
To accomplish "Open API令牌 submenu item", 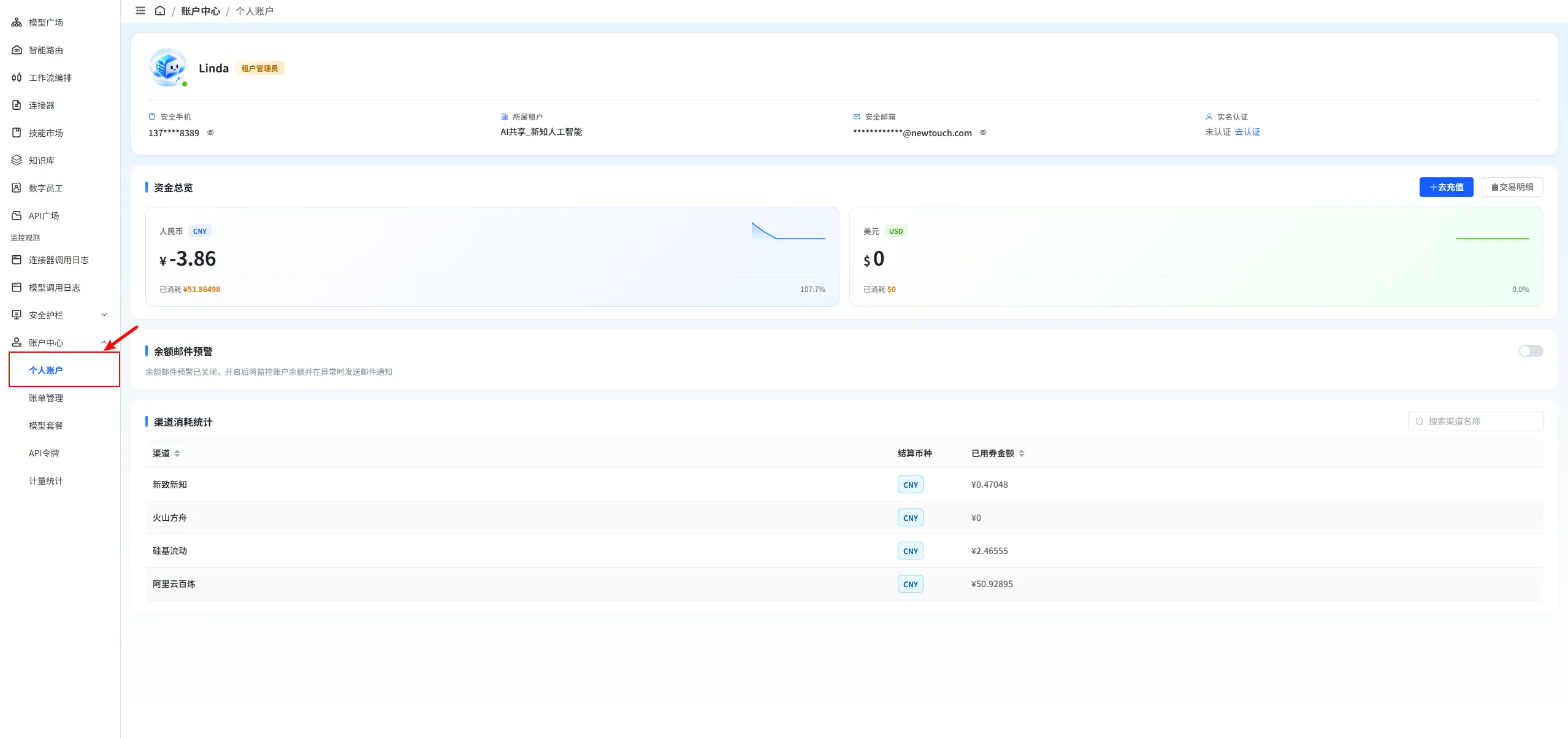I will (x=44, y=453).
